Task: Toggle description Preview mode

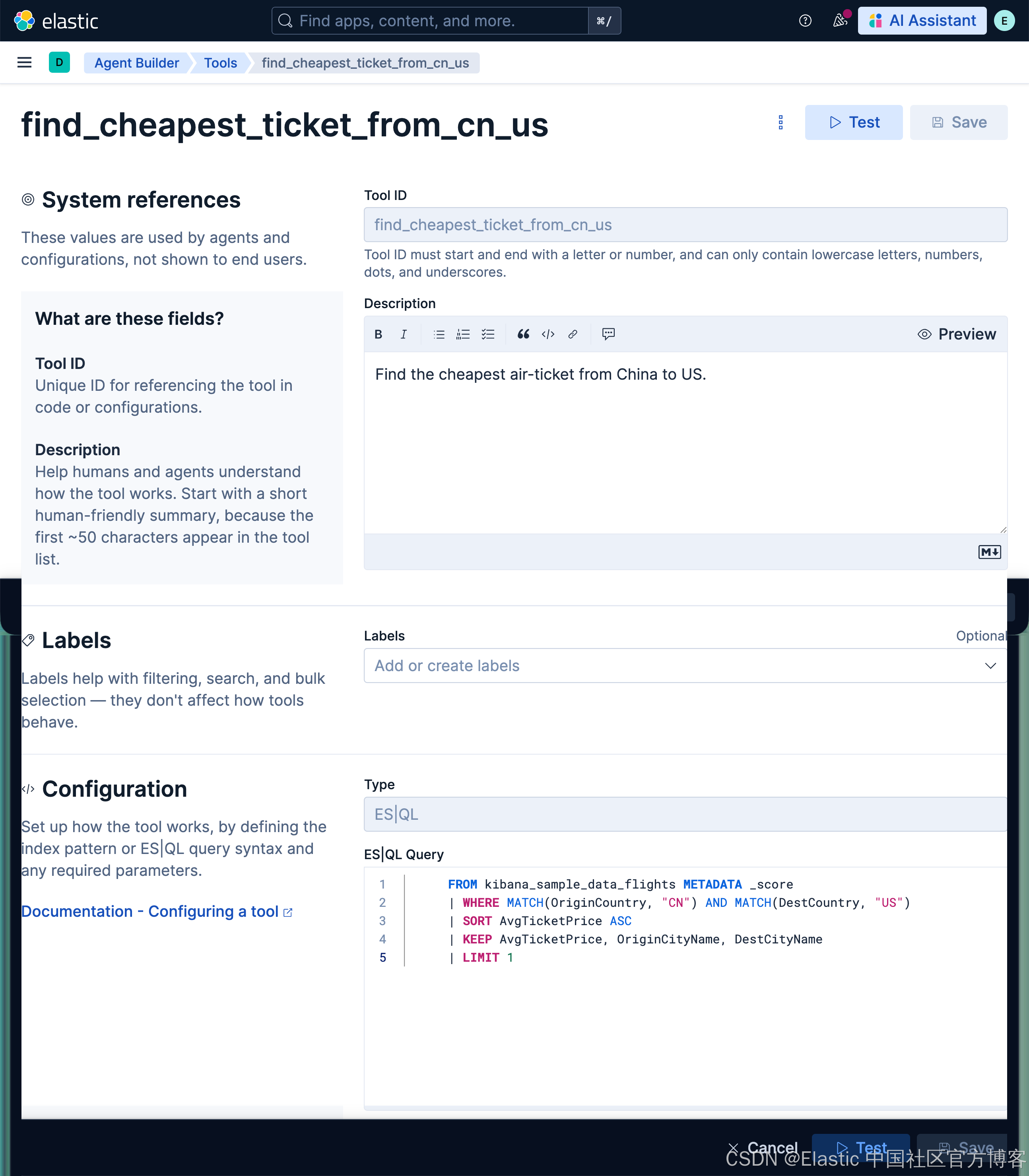Action: (957, 334)
